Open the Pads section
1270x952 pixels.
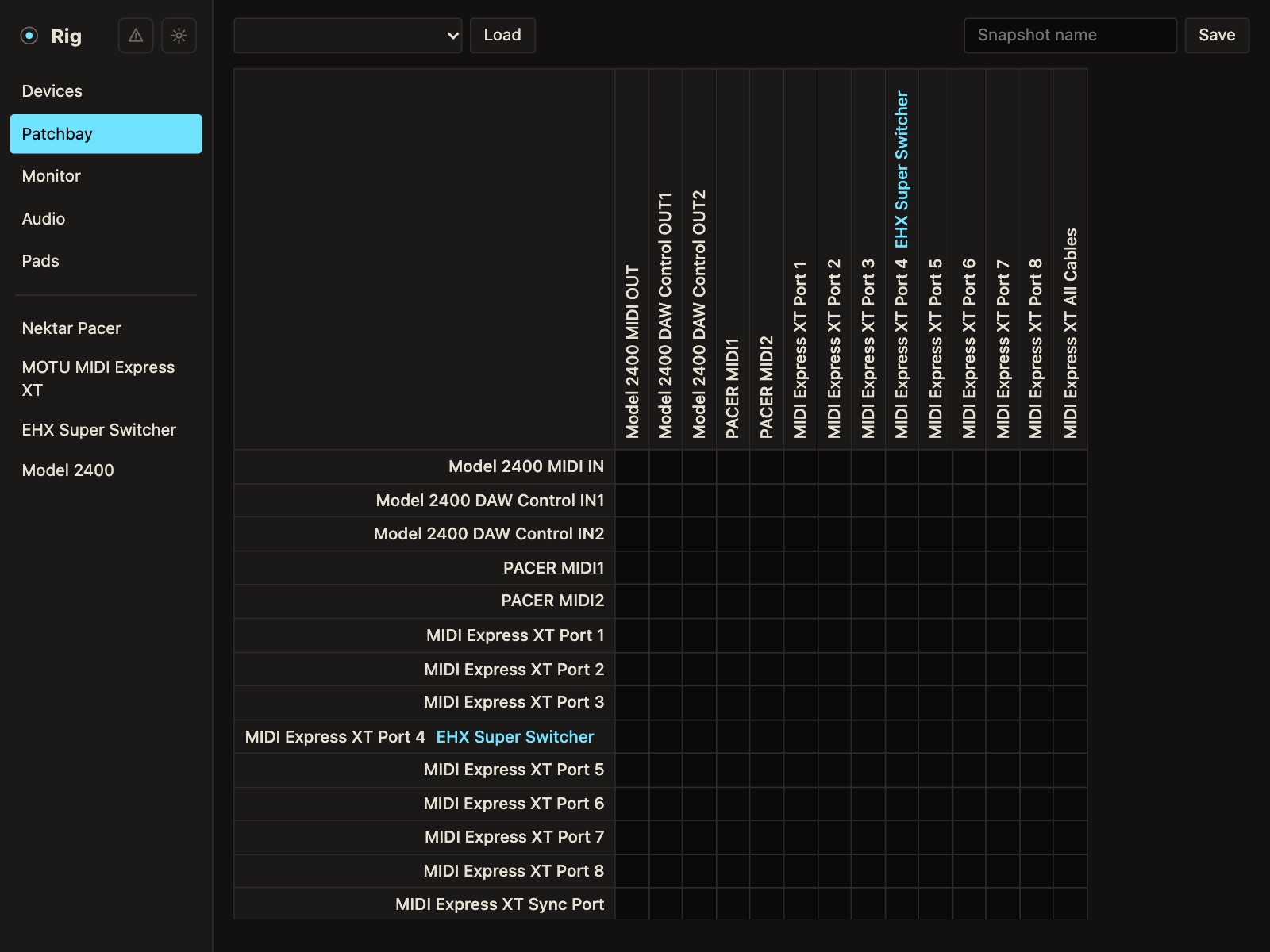coord(106,261)
